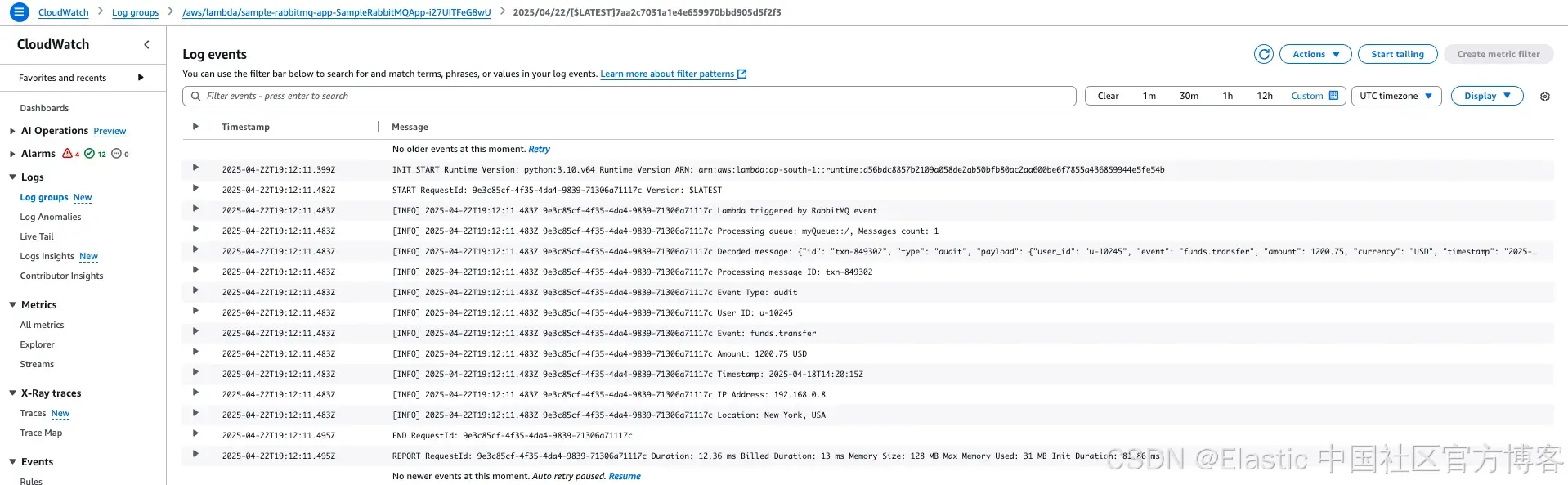Open the UTC timezone dropdown
Screen dimensions: 1568x485
pos(1396,96)
